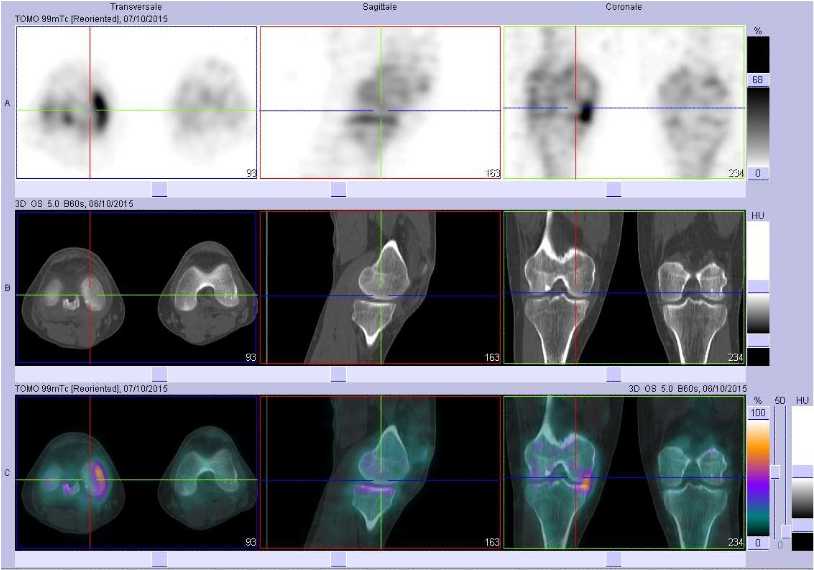Click the slice slider handle under row A sagittal view

click(338, 189)
